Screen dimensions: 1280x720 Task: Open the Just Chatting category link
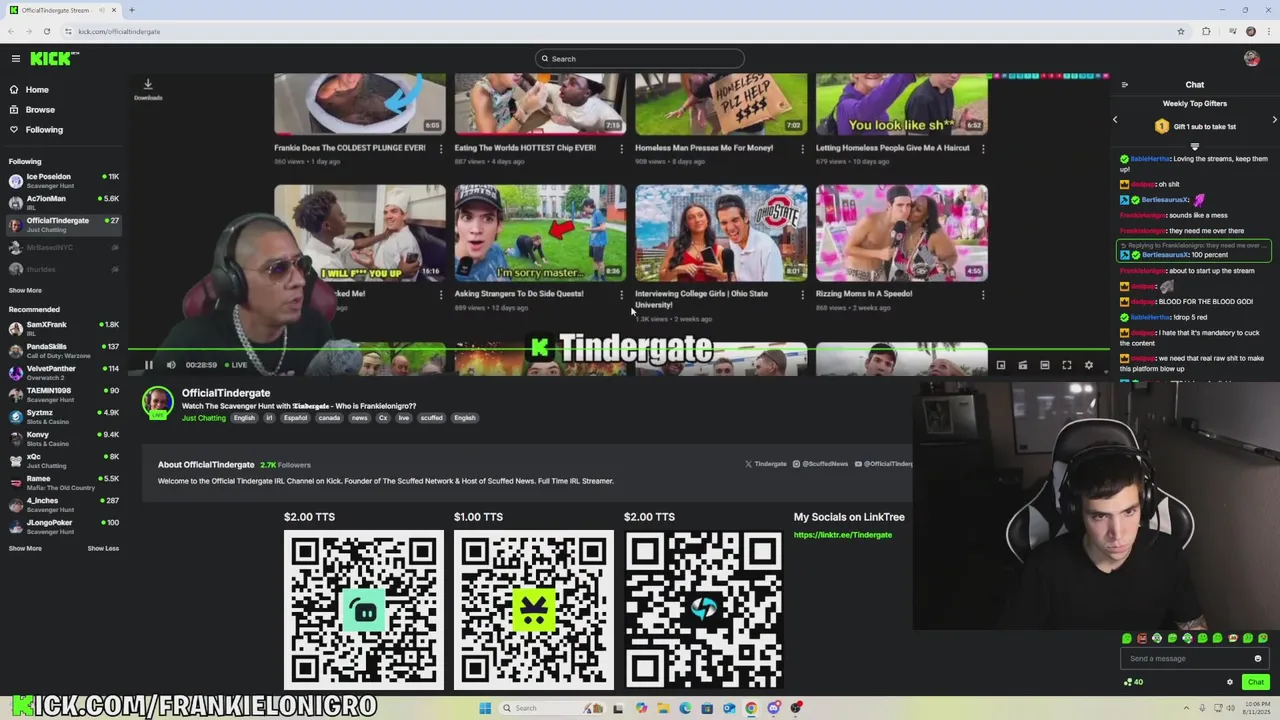click(204, 418)
